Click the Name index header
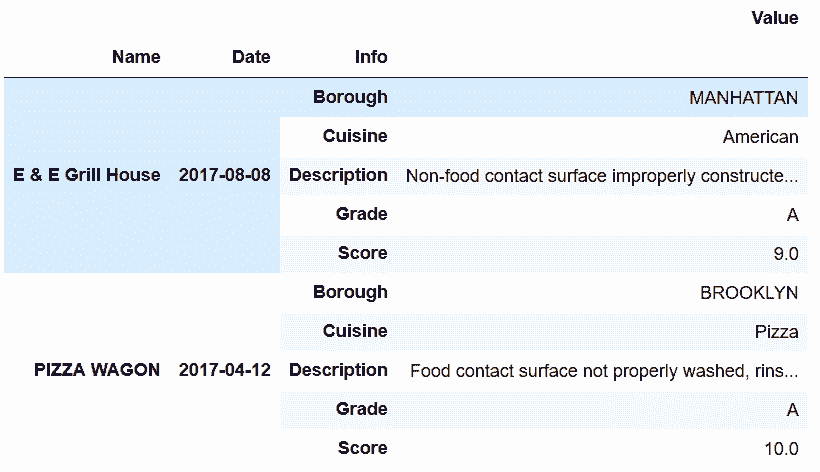820x472 pixels. tap(136, 56)
